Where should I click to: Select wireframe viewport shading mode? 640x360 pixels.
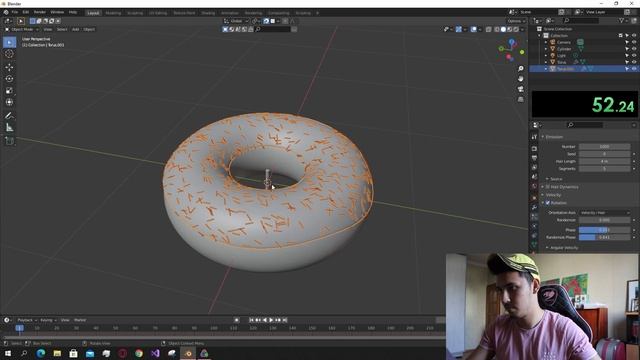[497, 29]
